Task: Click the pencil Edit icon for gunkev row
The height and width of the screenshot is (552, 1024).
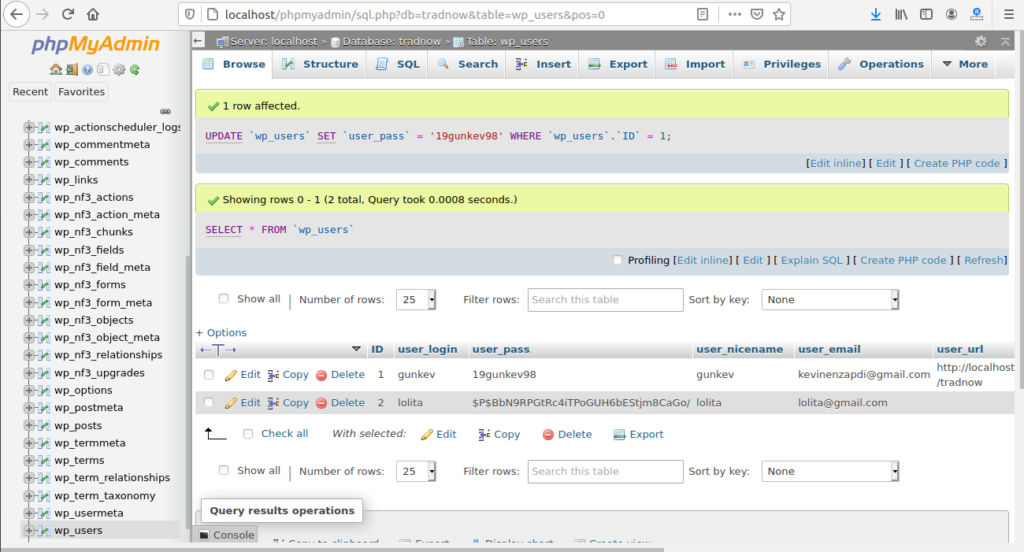Action: point(231,375)
